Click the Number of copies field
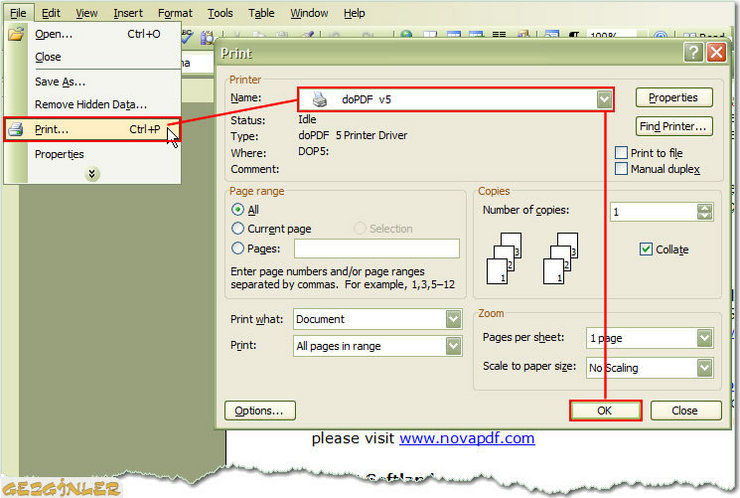 (654, 212)
